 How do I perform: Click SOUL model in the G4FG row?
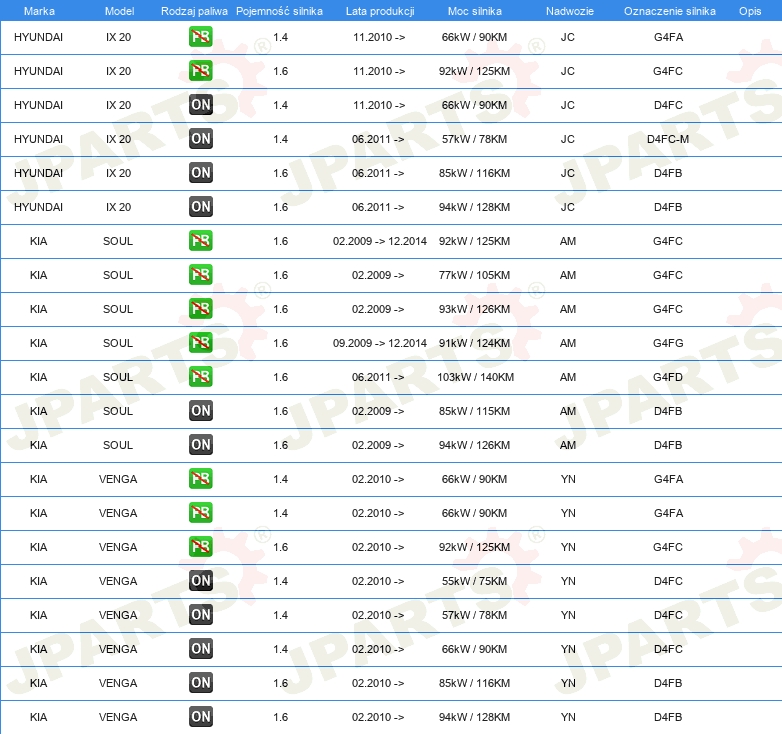pyautogui.click(x=118, y=343)
